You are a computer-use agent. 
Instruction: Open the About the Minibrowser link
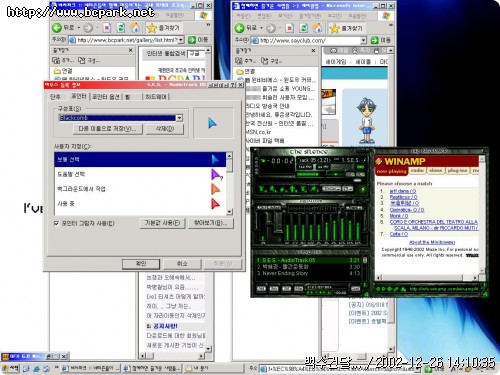(x=432, y=242)
